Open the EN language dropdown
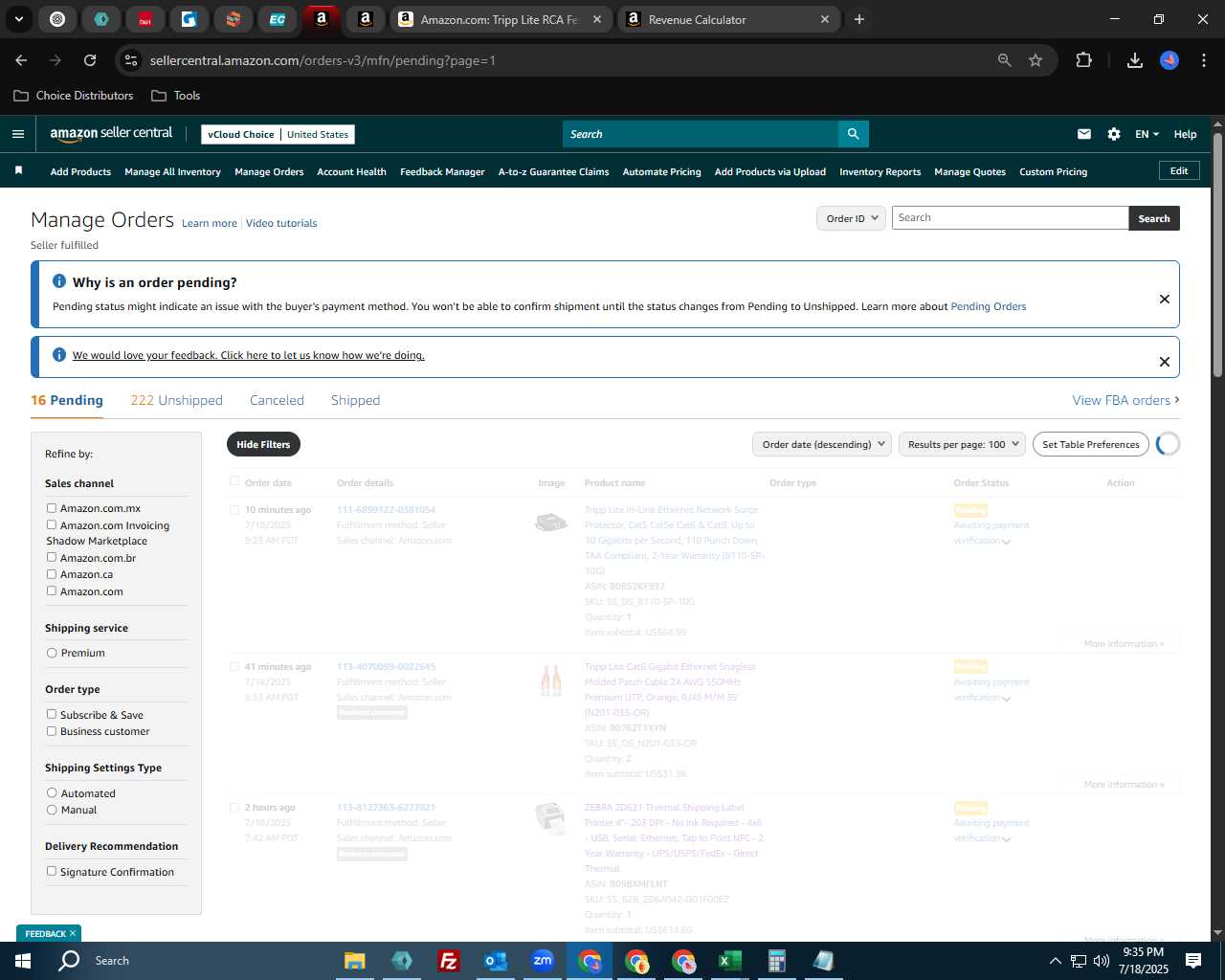Image resolution: width=1225 pixels, height=980 pixels. [x=1147, y=134]
